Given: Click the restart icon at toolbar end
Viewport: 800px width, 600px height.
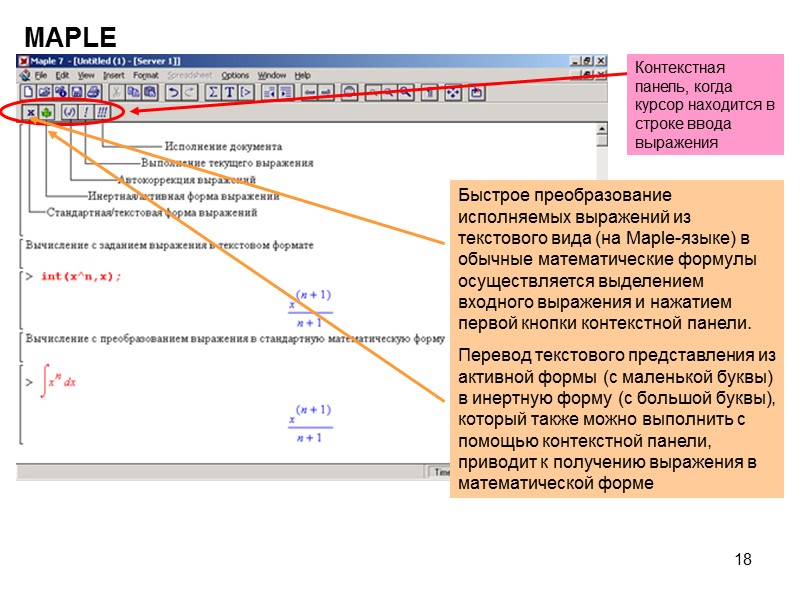Looking at the screenshot, I should tap(477, 92).
